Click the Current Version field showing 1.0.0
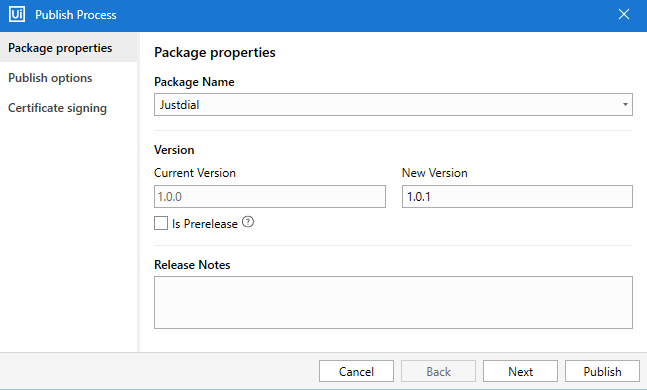 pos(270,196)
